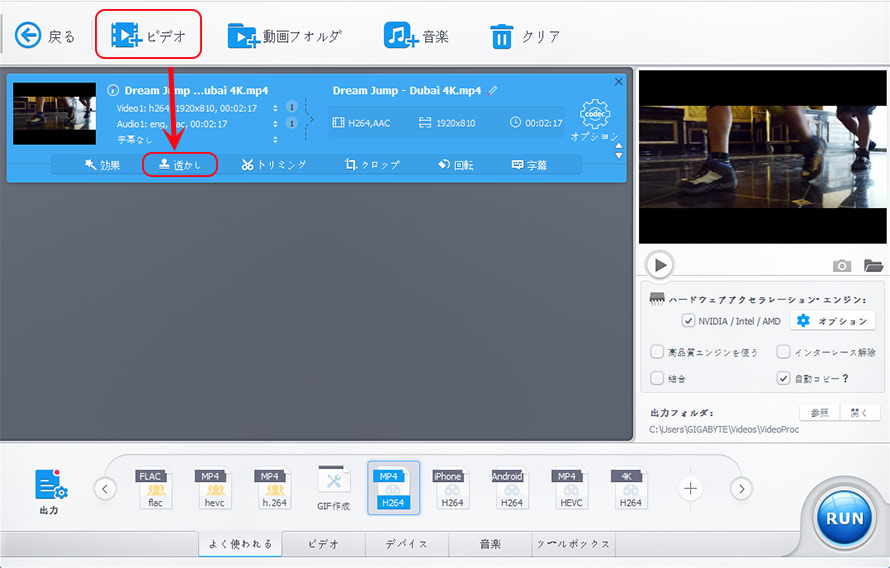Toggle 自動コピー checkbox

(783, 378)
